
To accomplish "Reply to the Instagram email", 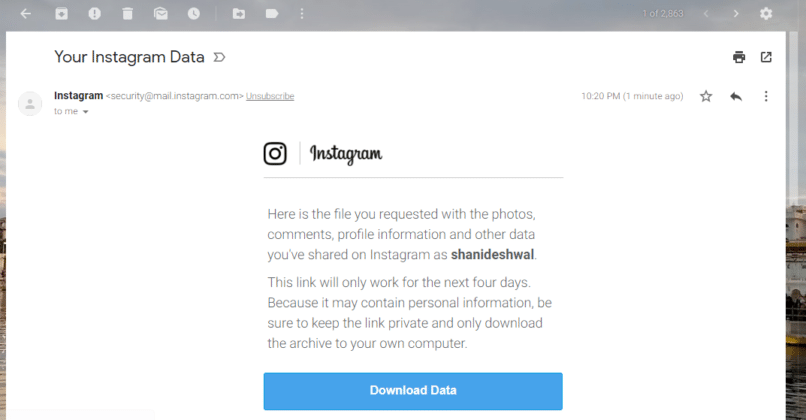I will (x=736, y=96).
